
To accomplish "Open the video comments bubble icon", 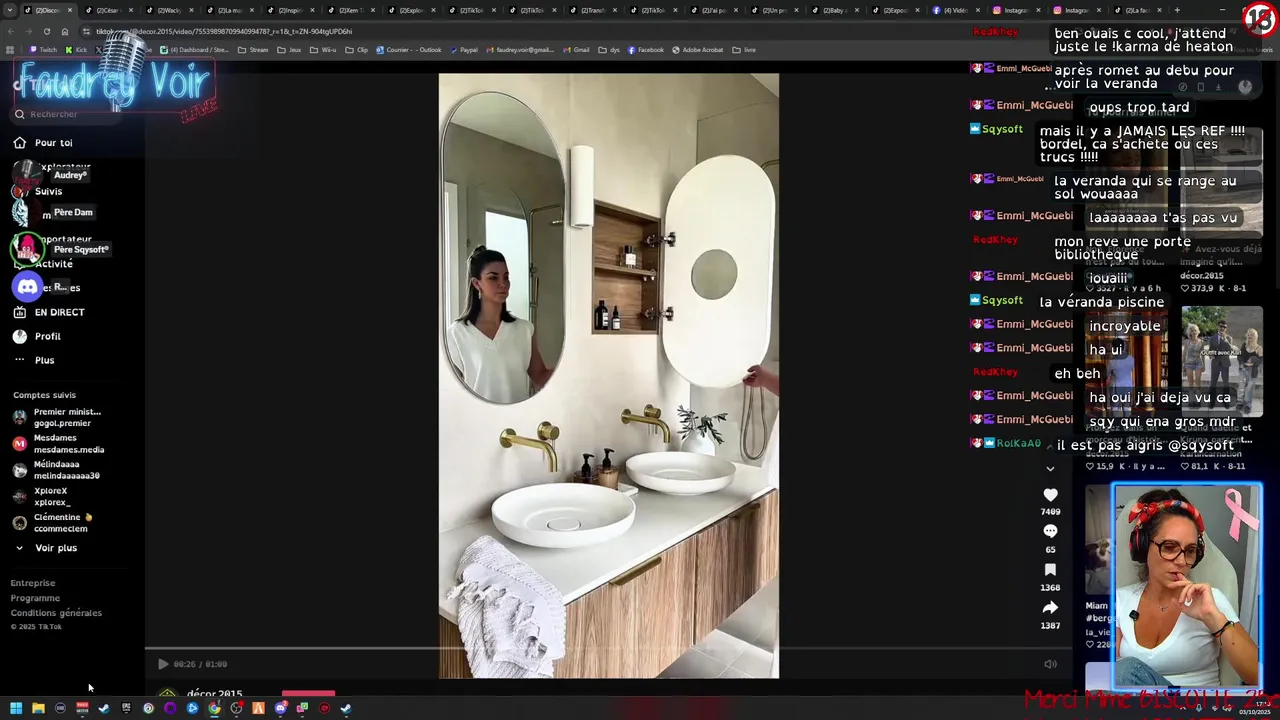I will [x=1050, y=531].
